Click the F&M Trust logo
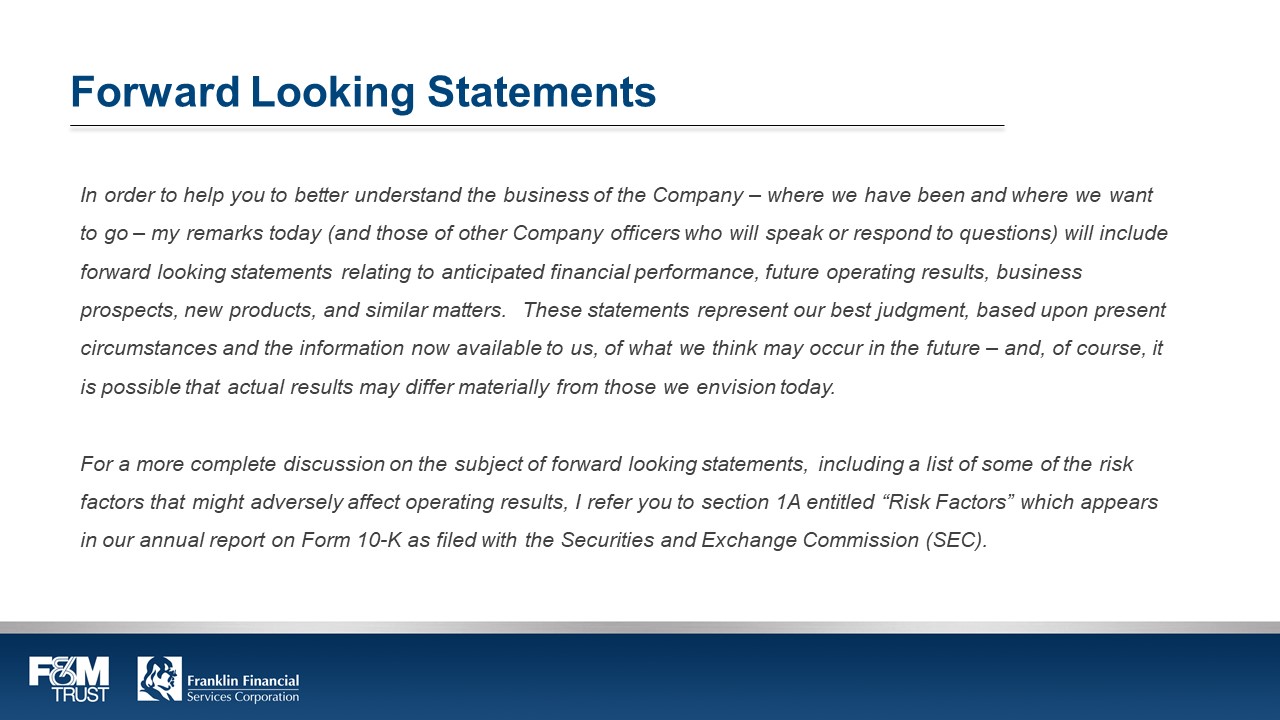1280x720 pixels. coord(69,678)
